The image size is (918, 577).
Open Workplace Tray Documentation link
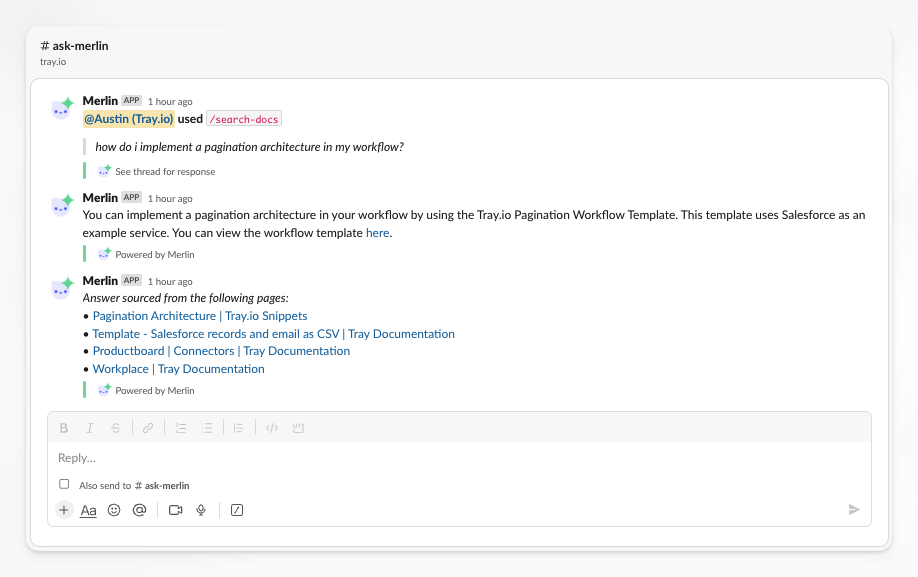click(x=179, y=369)
